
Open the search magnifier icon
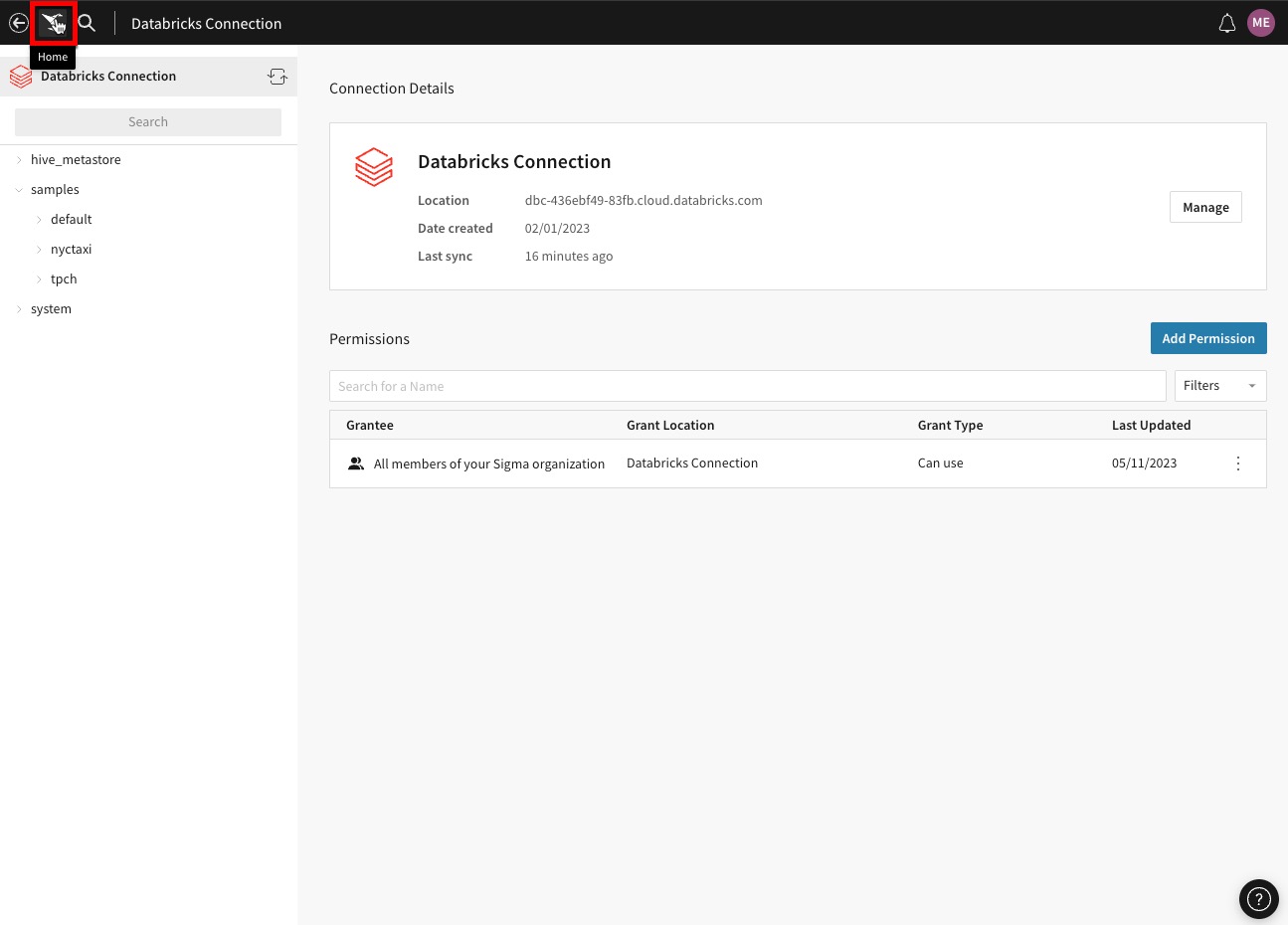(88, 23)
